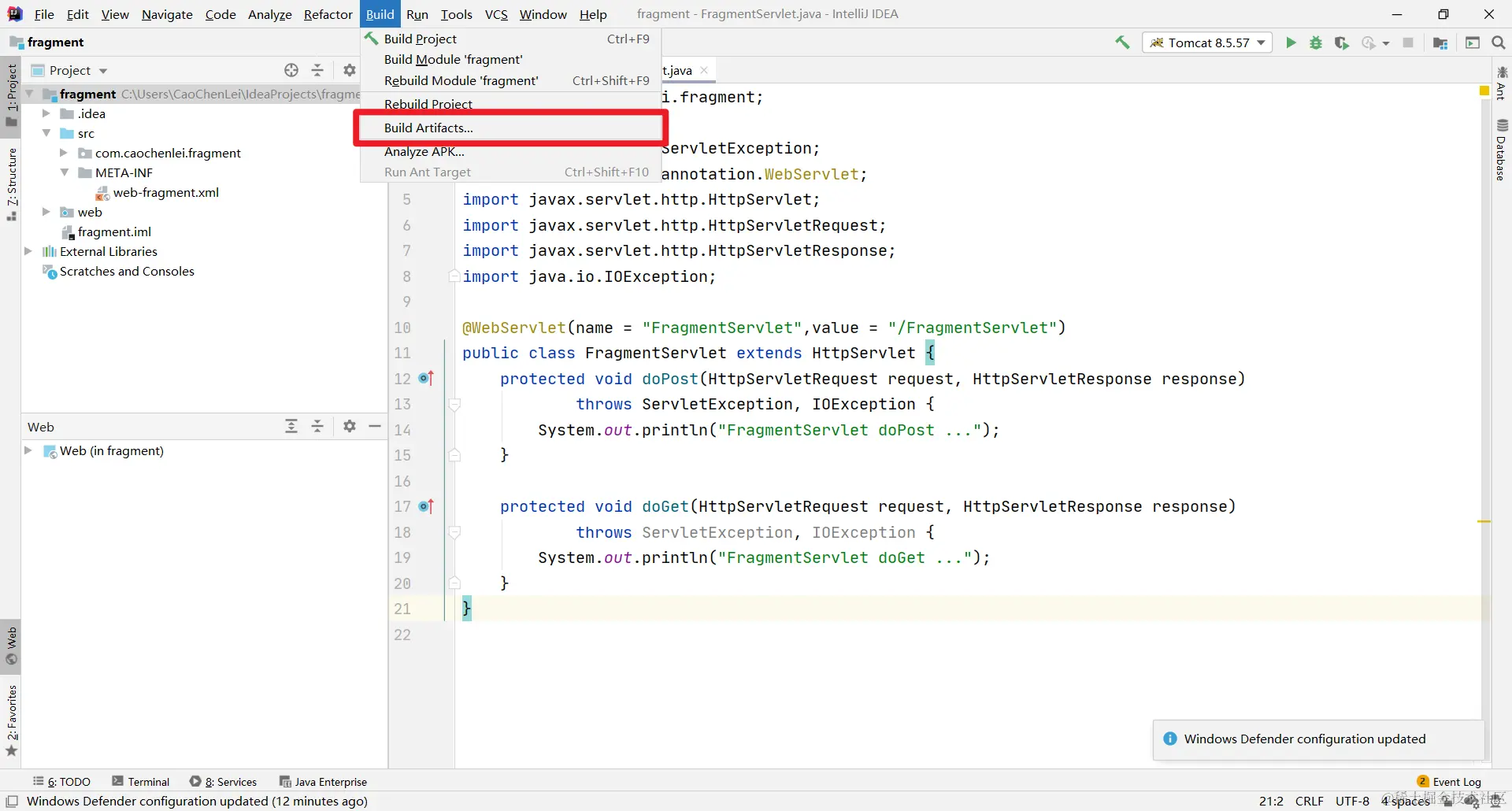Viewport: 1512px width, 811px height.
Task: Click the information icon in the notification
Action: pos(1170,739)
